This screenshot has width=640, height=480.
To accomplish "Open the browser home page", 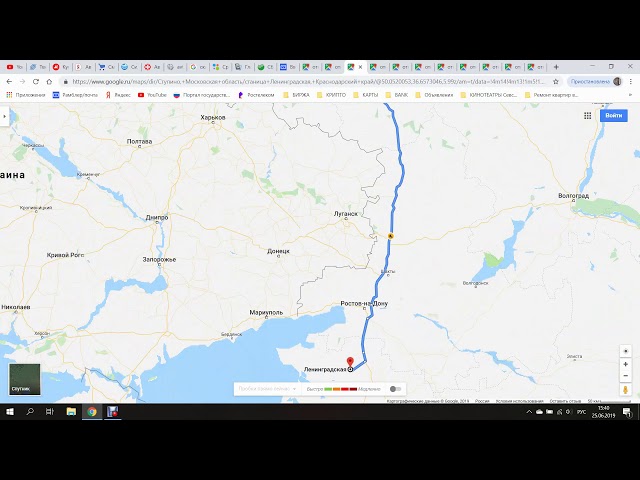I will [49, 82].
